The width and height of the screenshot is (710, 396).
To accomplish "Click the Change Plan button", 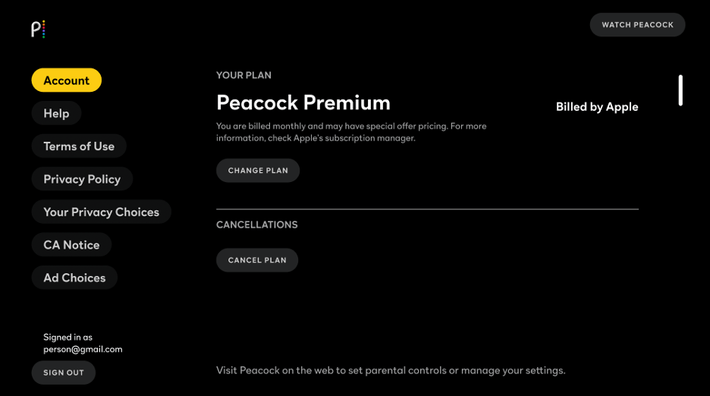I will [258, 170].
